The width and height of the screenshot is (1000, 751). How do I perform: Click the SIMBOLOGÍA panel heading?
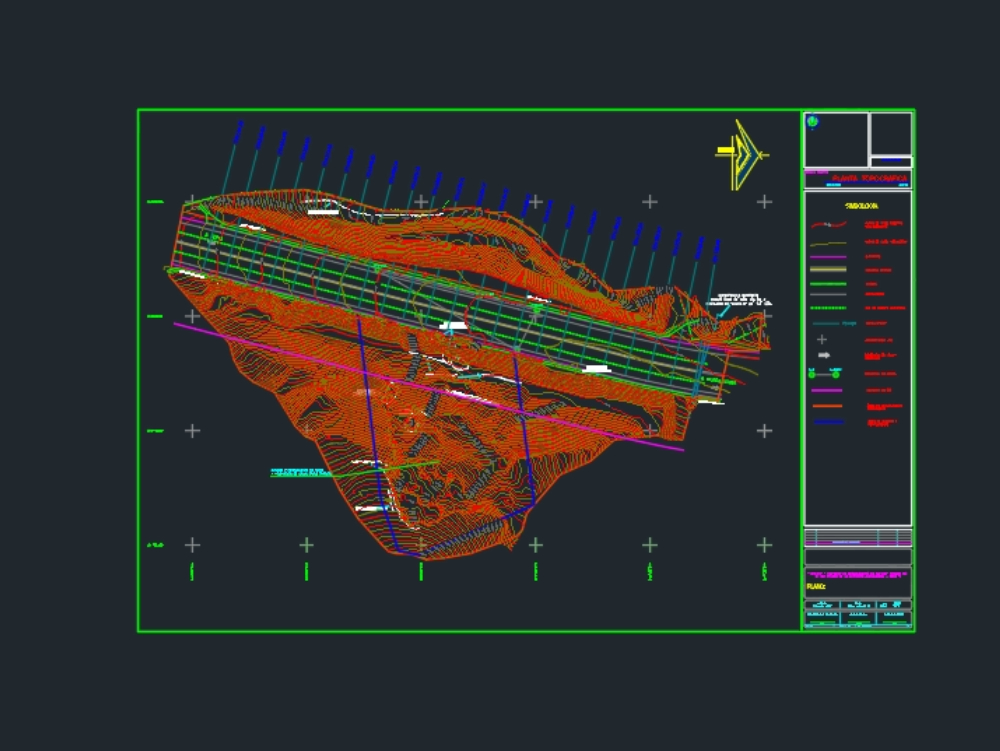tap(862, 205)
